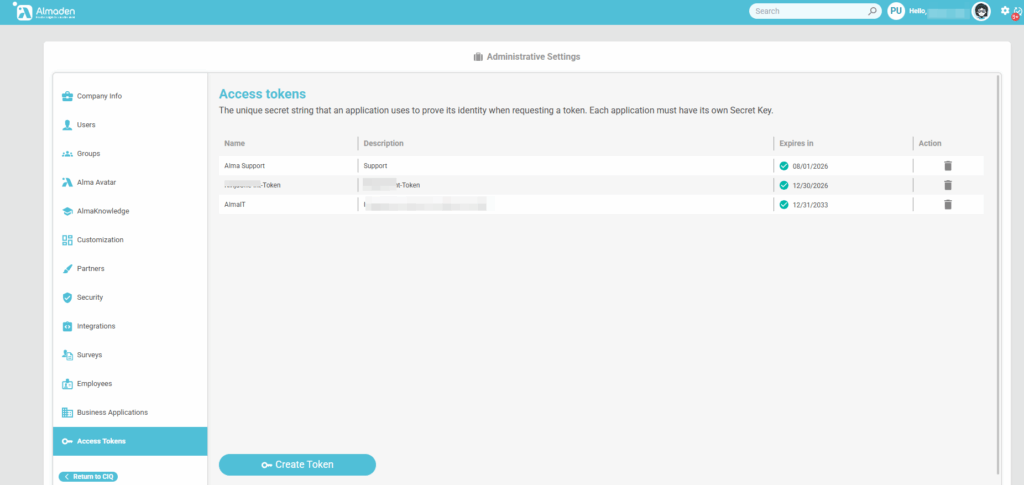Go to the Users section

(86, 125)
